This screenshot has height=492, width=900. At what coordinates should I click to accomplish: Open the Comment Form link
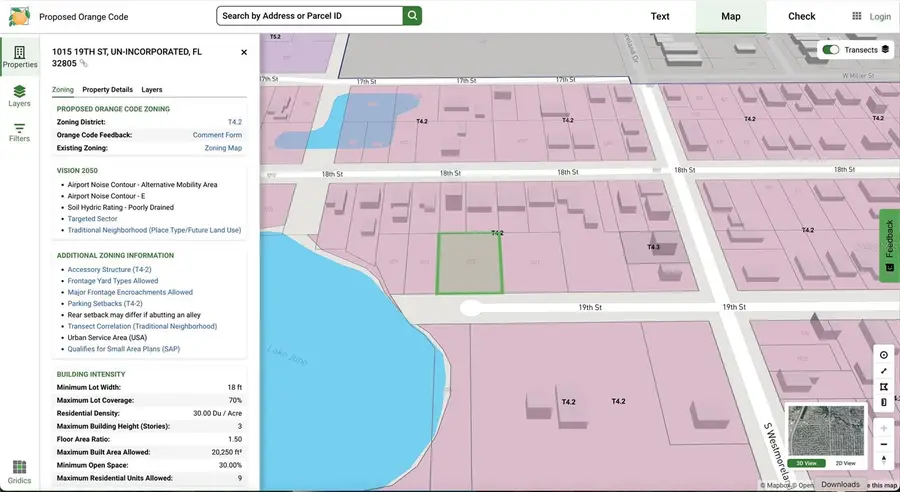pos(217,135)
